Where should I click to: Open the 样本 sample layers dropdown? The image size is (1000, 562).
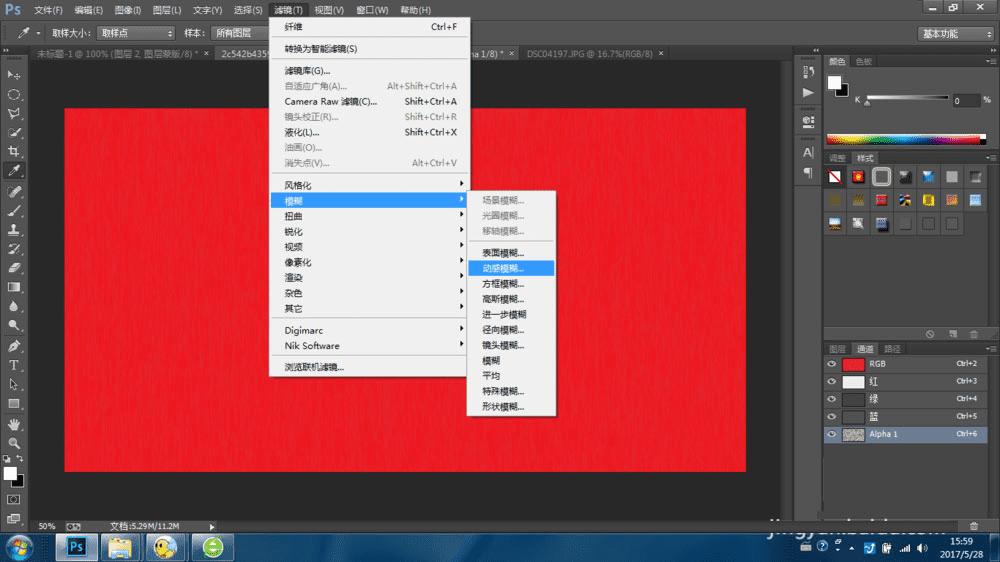(x=240, y=33)
